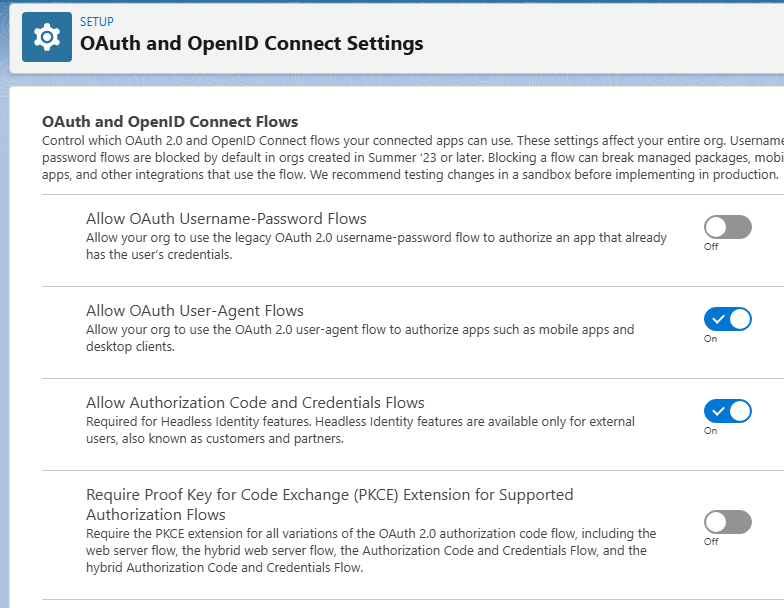
Task: Click the user-agent flow description about mobile apps
Action: click(360, 338)
